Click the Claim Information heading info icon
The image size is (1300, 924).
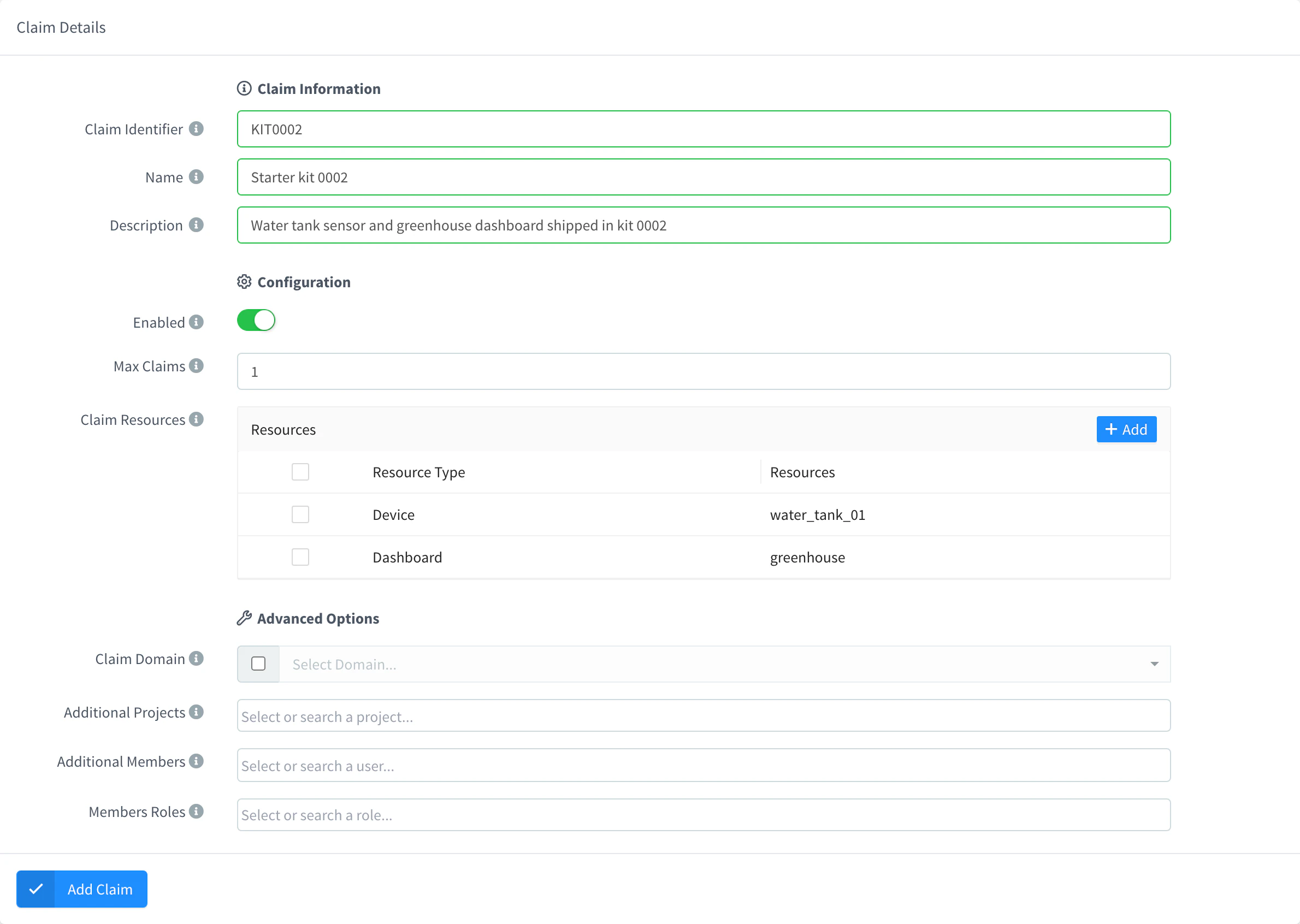tap(244, 88)
